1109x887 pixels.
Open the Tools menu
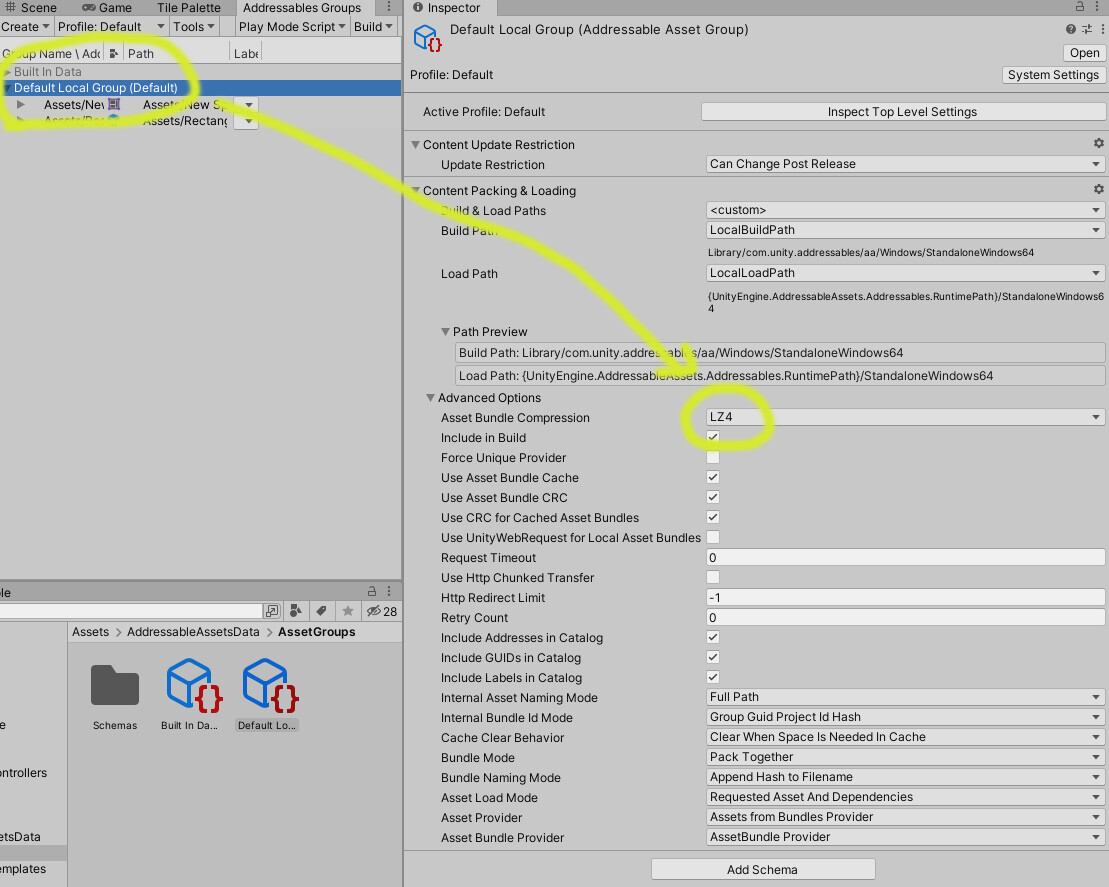pyautogui.click(x=194, y=26)
